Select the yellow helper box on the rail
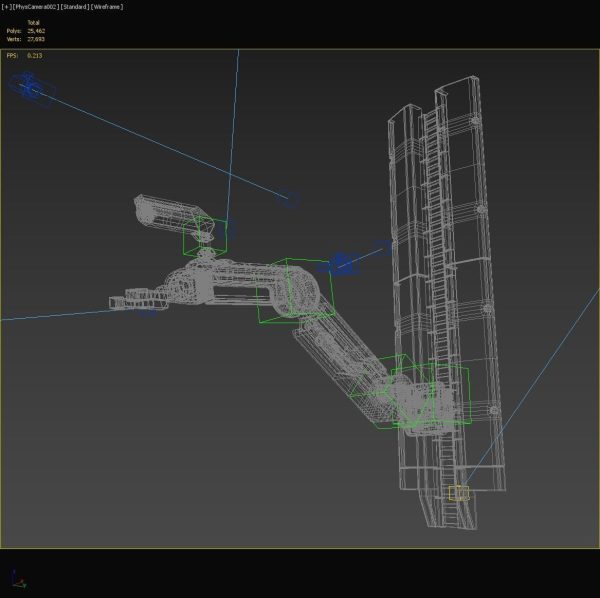The width and height of the screenshot is (600, 598). 459,493
